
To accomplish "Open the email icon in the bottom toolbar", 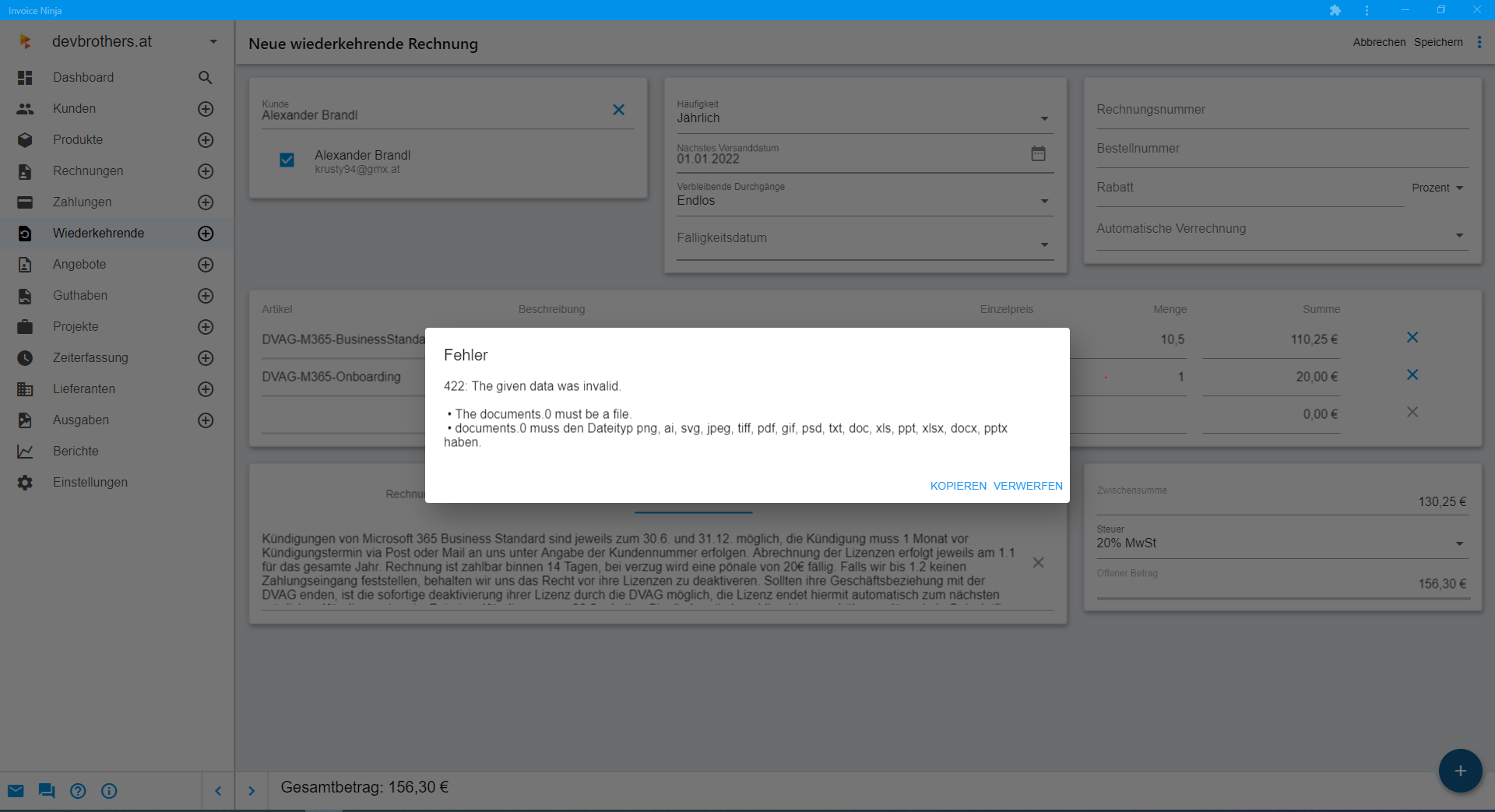I will [x=16, y=791].
